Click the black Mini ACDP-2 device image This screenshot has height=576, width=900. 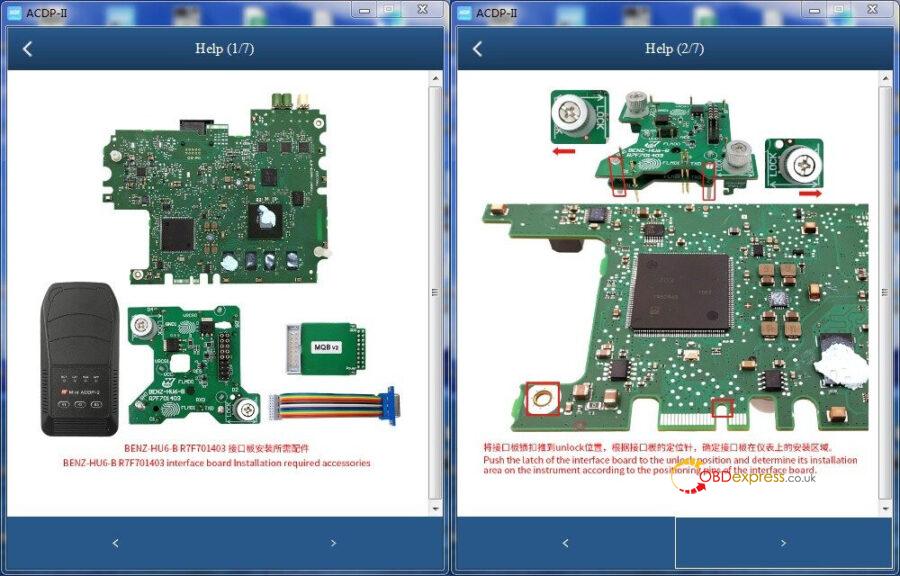click(80, 359)
